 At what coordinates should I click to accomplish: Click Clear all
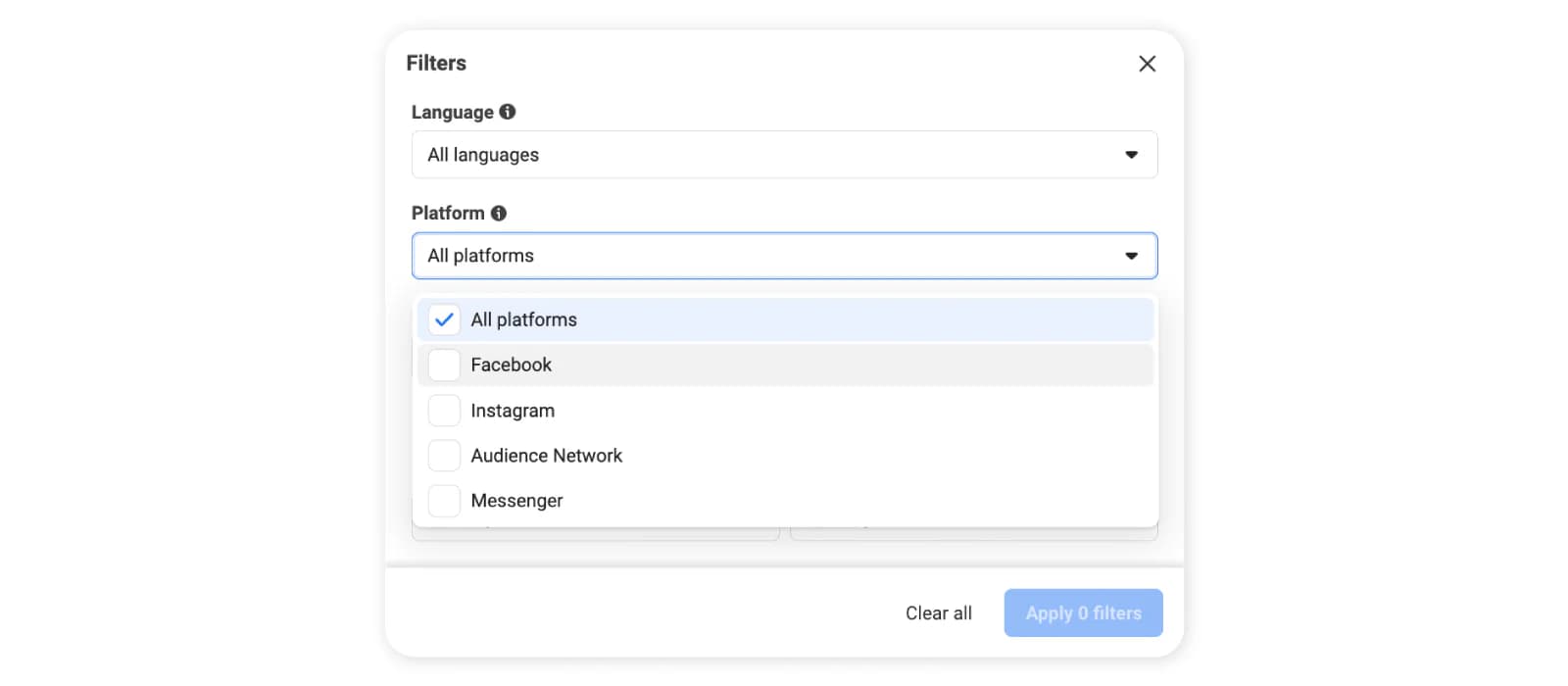[939, 613]
